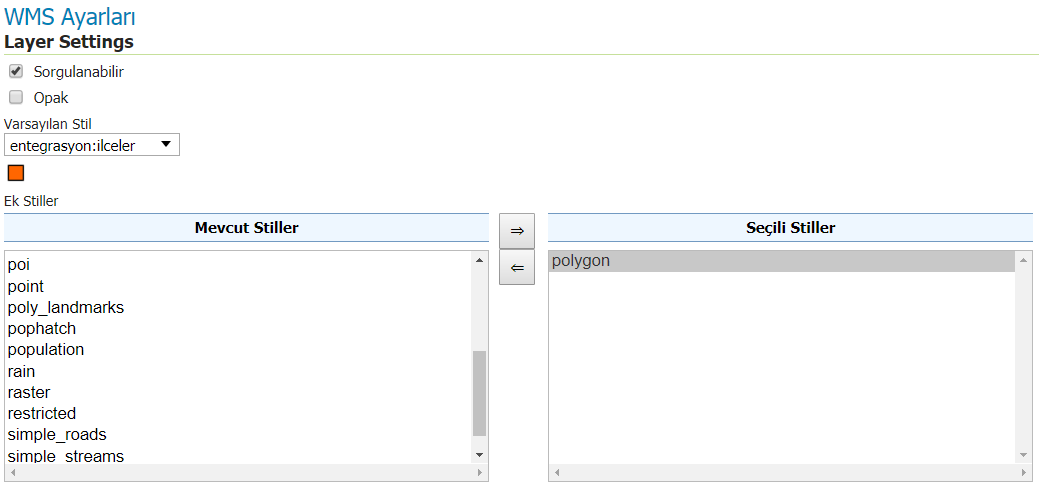
Task: Click Seçili Stiller horizontal scroll right arrow
Action: [x=1024, y=473]
